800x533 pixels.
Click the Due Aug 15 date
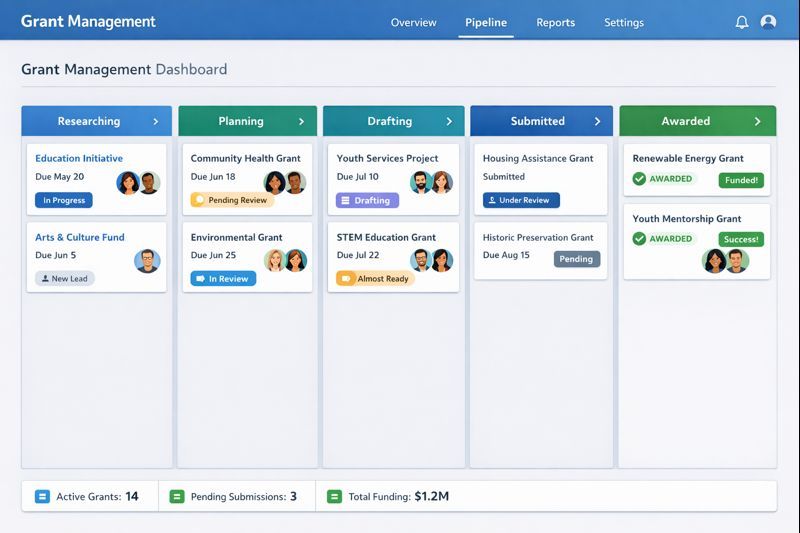point(506,255)
